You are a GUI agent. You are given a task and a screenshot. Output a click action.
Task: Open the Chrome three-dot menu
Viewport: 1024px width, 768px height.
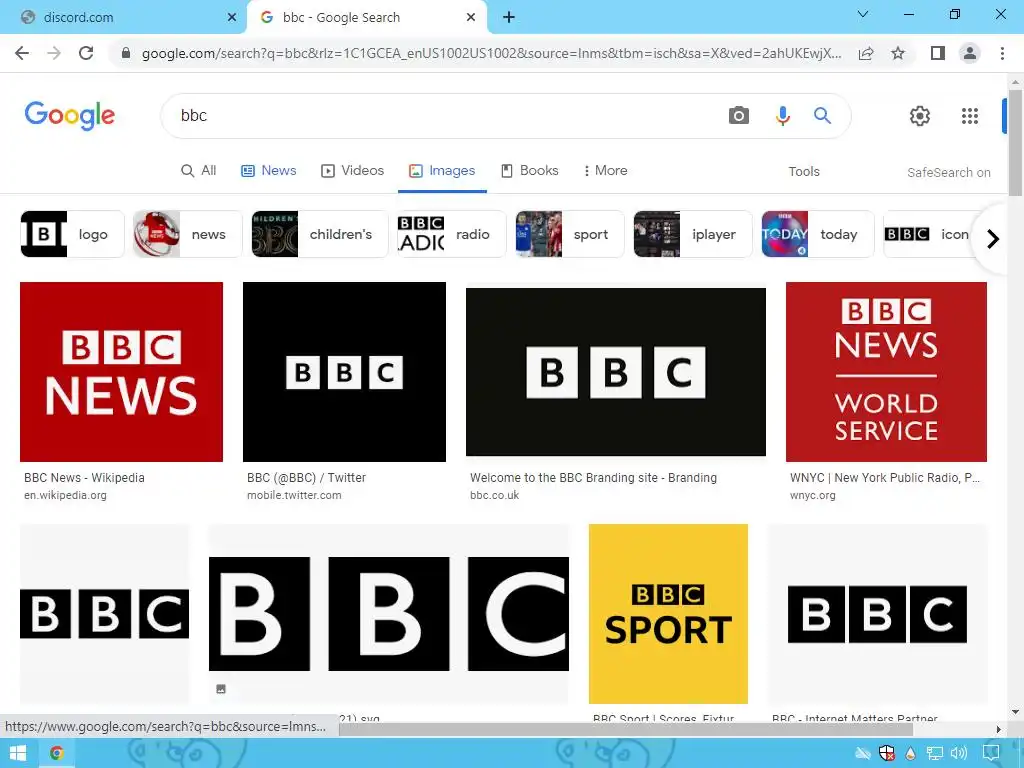(x=1002, y=53)
